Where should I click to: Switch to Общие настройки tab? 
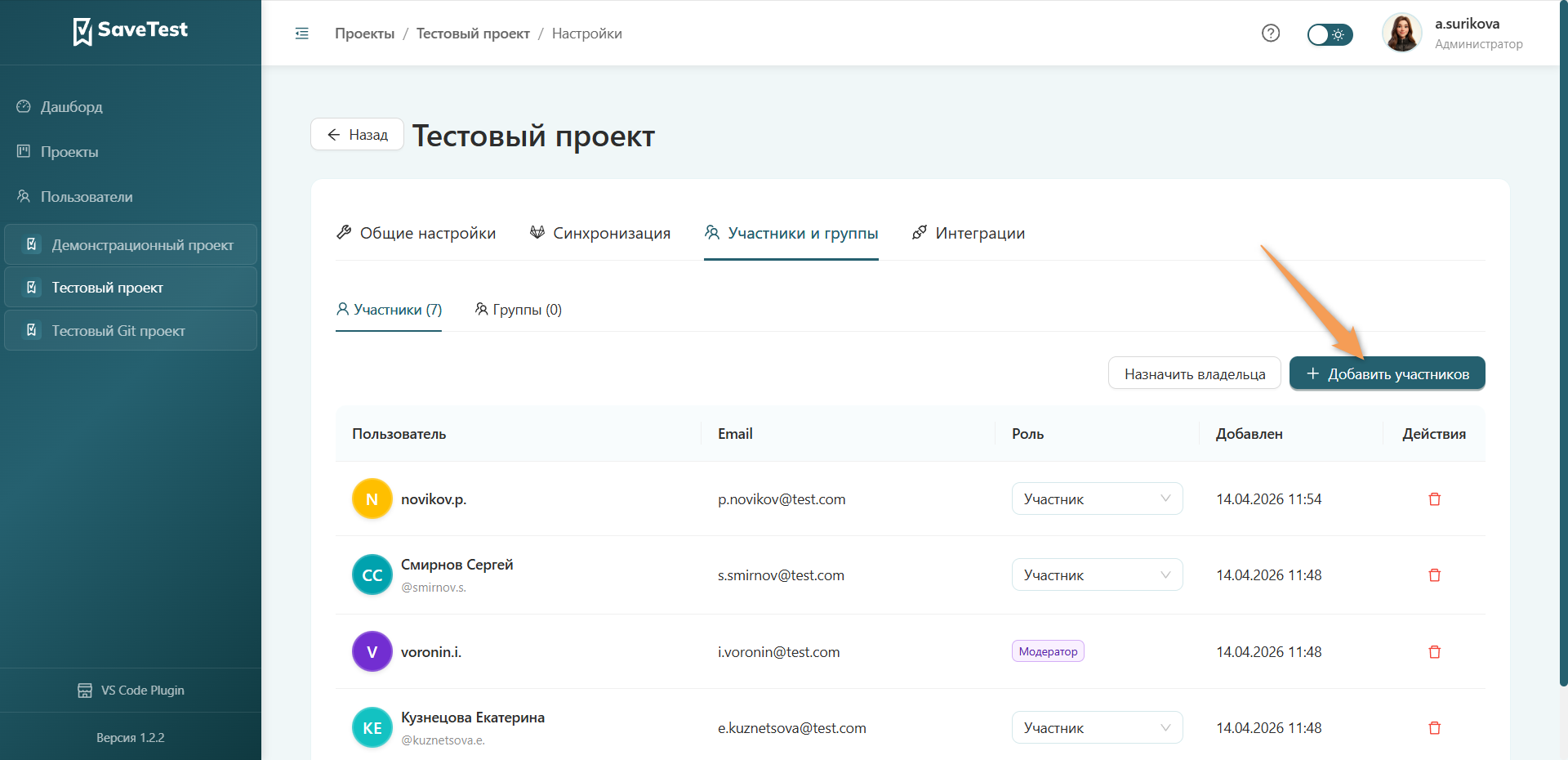(x=416, y=233)
